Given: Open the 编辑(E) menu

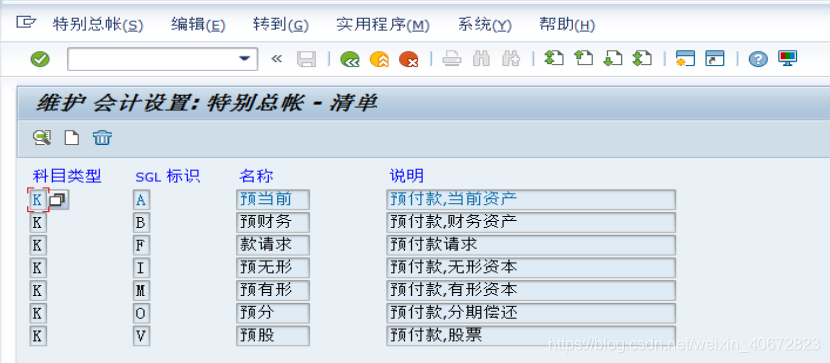Looking at the screenshot, I should click(x=198, y=24).
